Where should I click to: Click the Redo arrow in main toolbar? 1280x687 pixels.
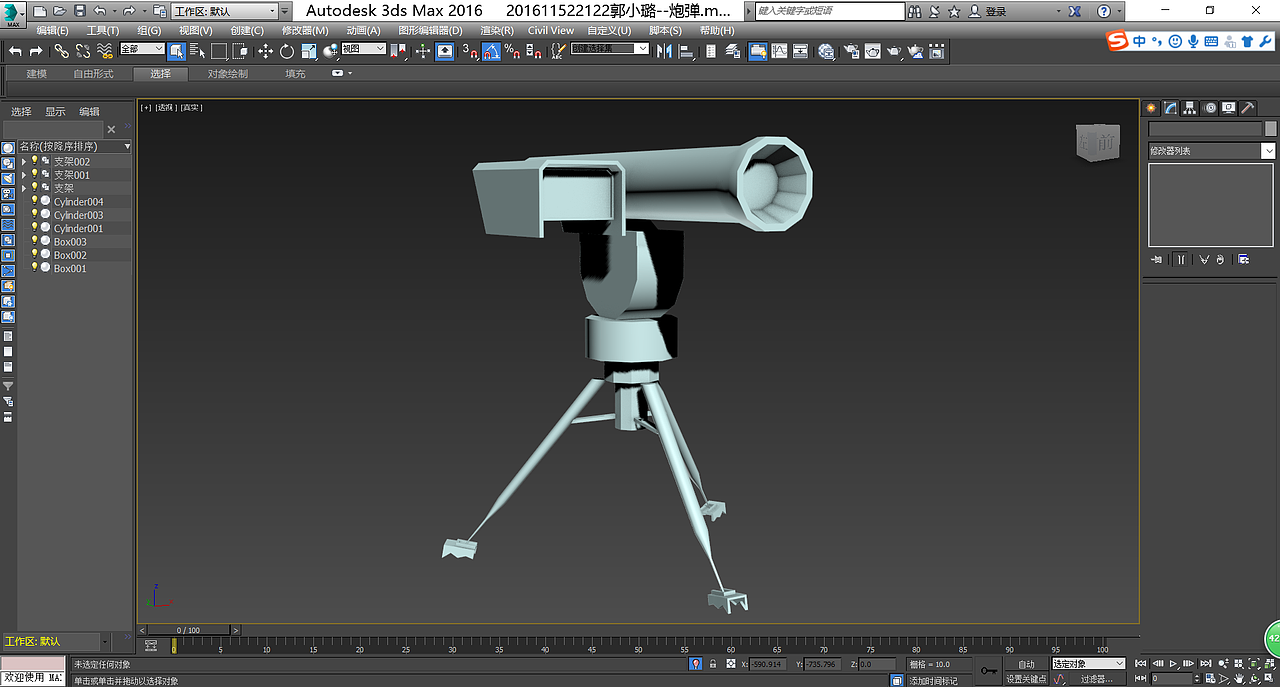36,51
